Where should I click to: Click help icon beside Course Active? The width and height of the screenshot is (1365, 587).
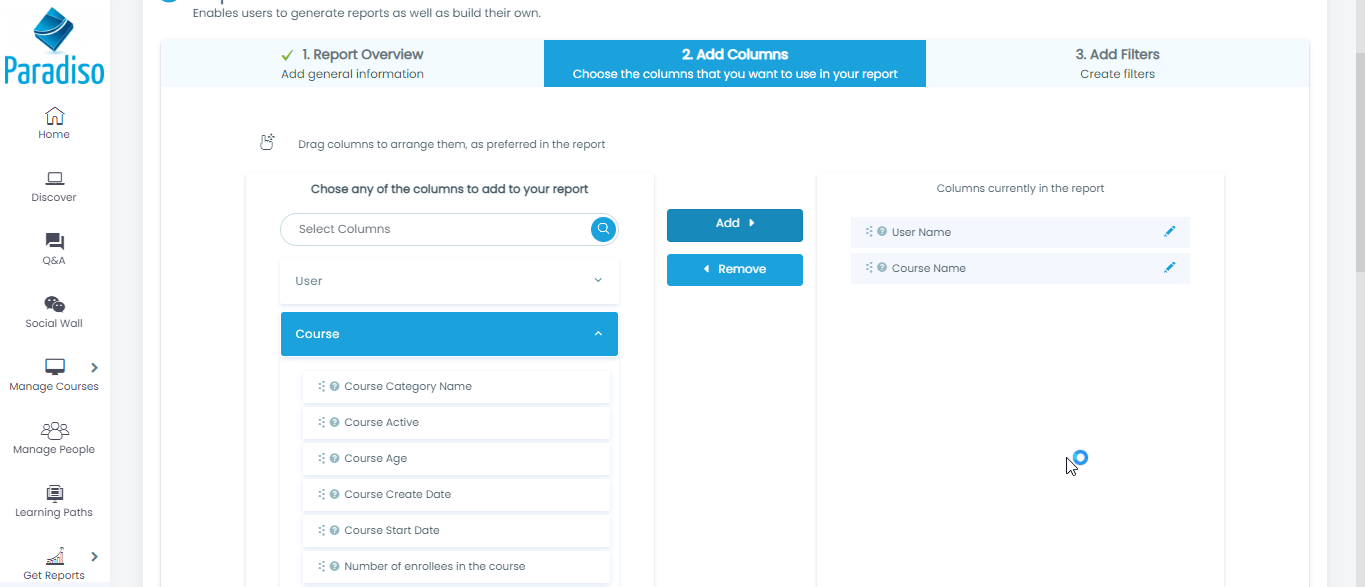tap(335, 422)
